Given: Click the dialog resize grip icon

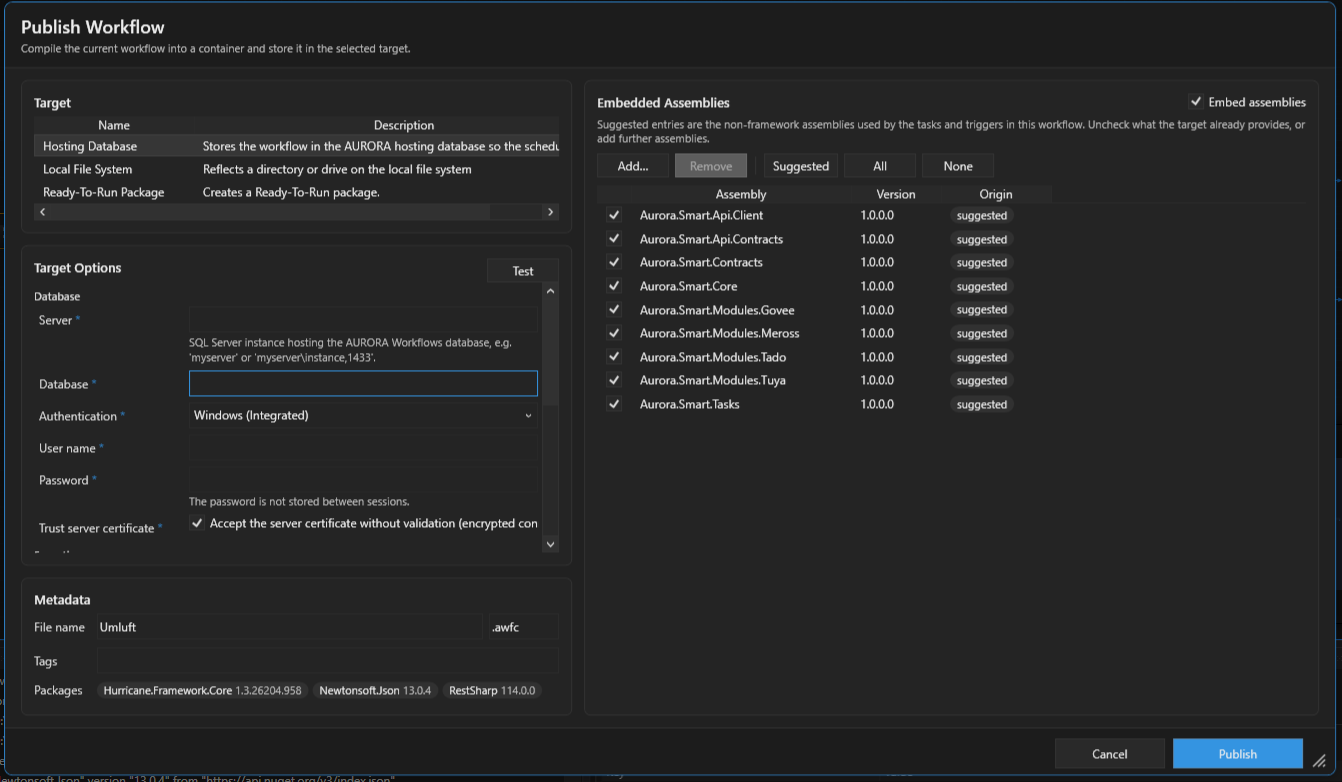Looking at the screenshot, I should (1320, 760).
